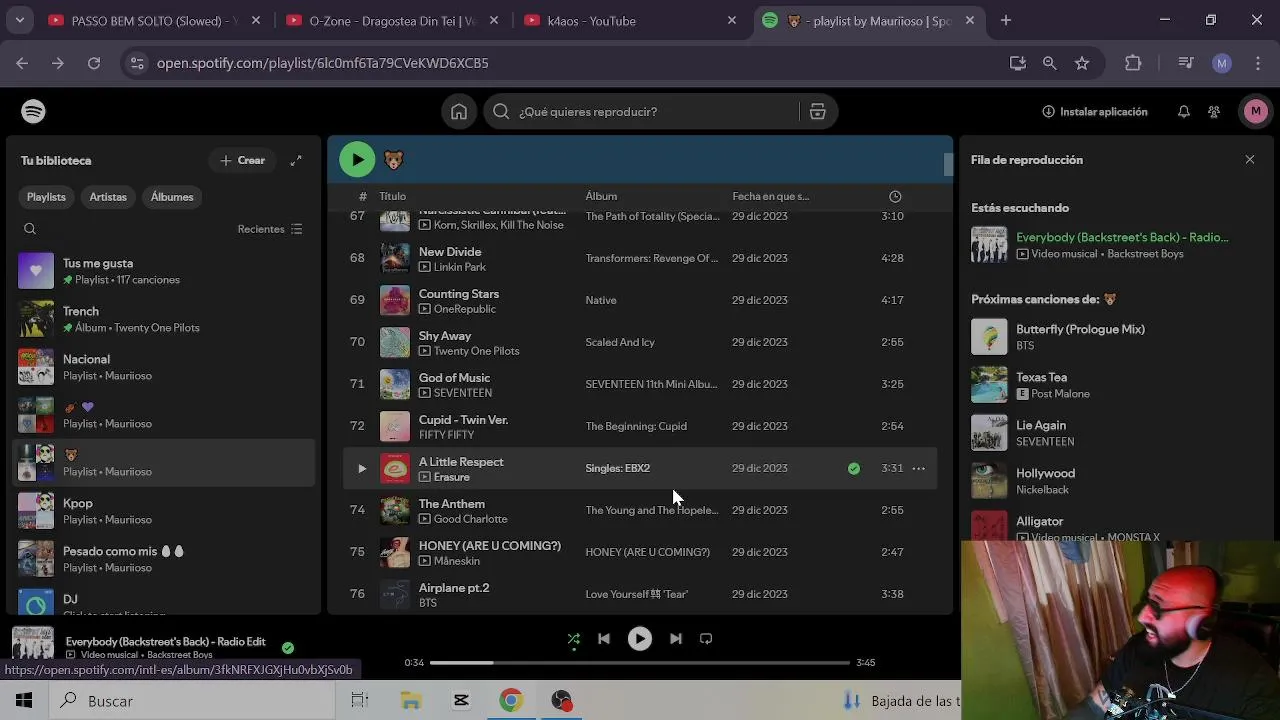Viewport: 1280px width, 720px height.
Task: Skip to previous track
Action: tap(604, 639)
